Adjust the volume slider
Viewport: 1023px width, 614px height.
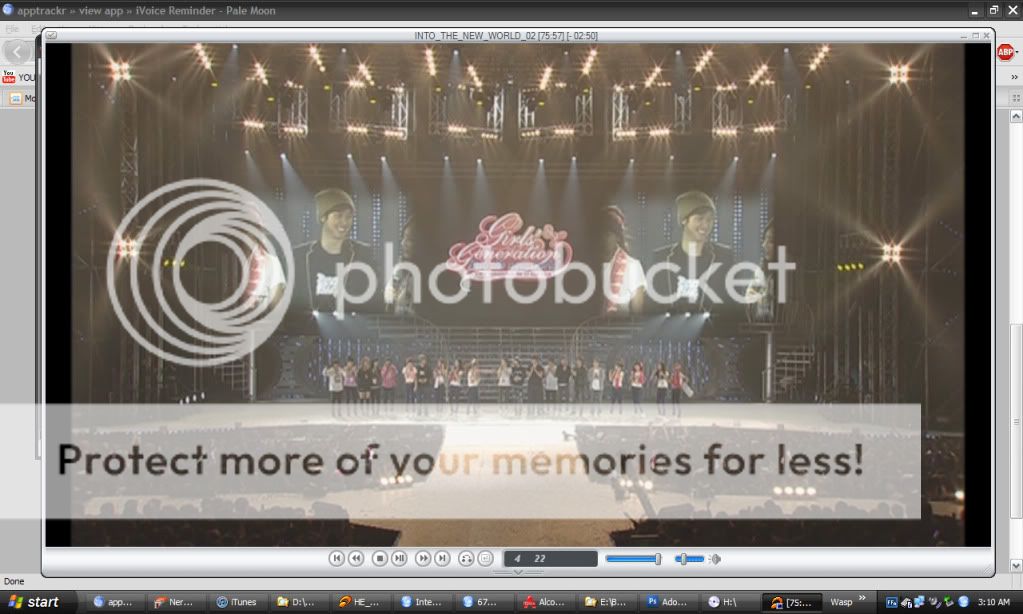coord(690,559)
